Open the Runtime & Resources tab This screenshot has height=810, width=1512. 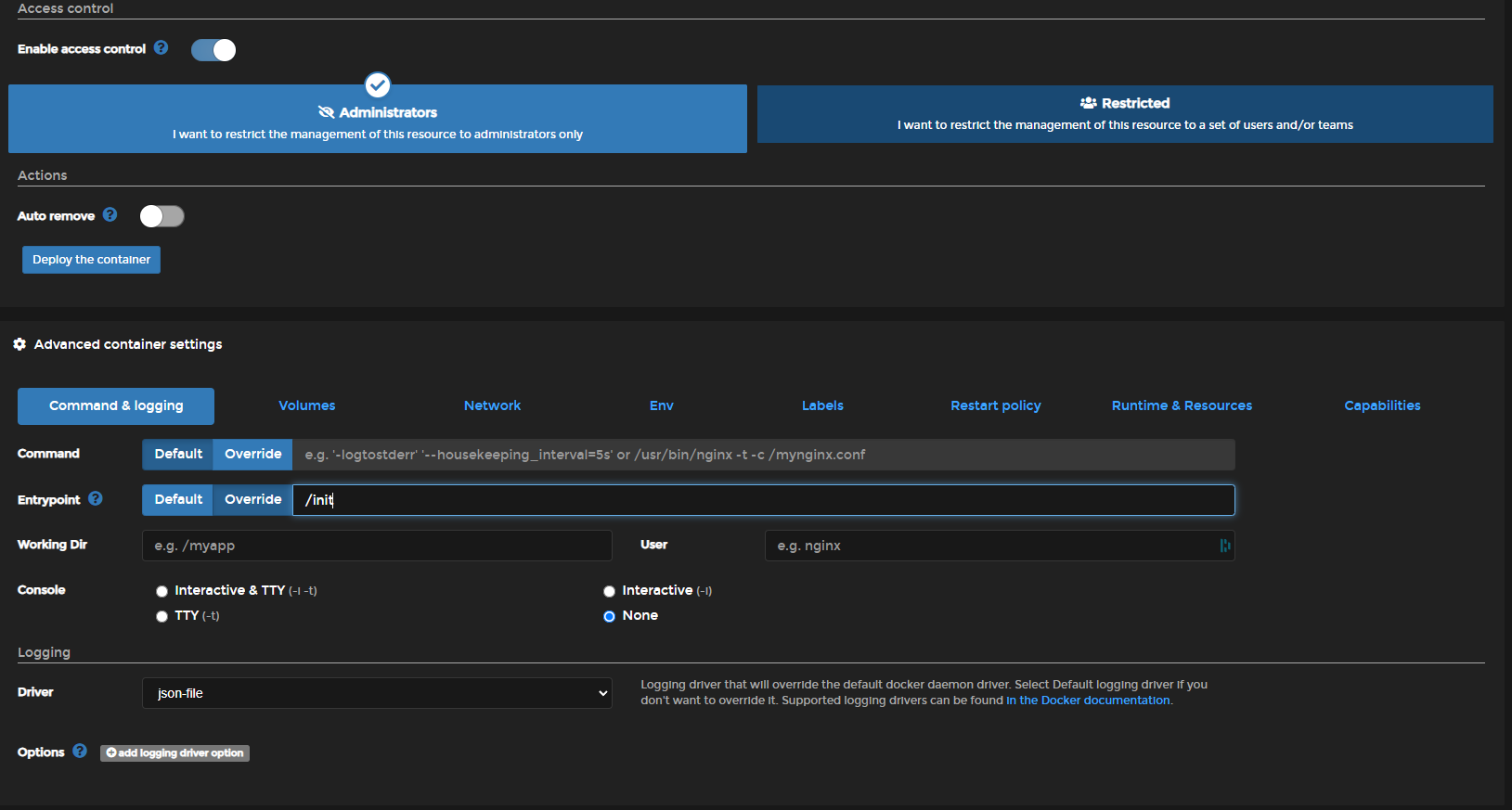[1182, 405]
